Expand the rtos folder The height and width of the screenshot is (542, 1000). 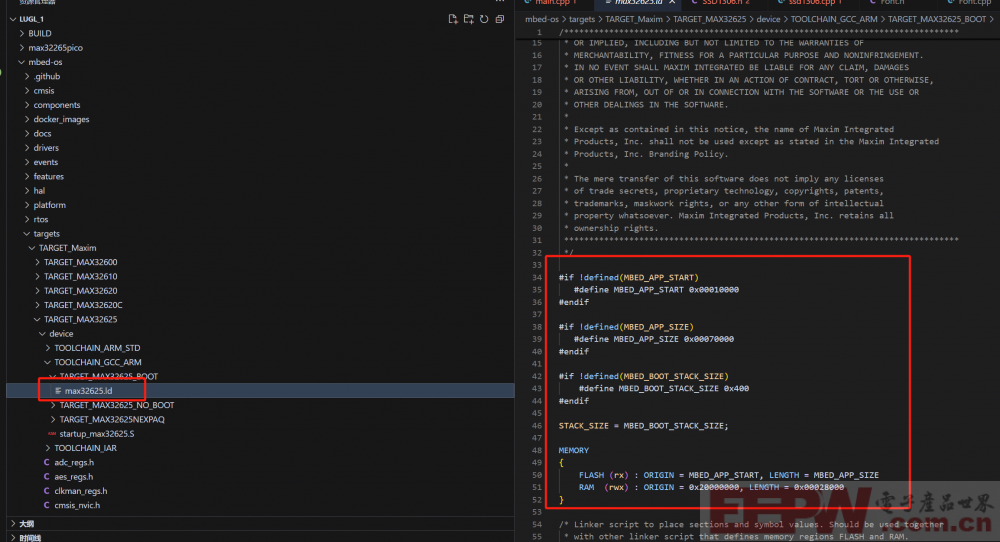(27, 219)
